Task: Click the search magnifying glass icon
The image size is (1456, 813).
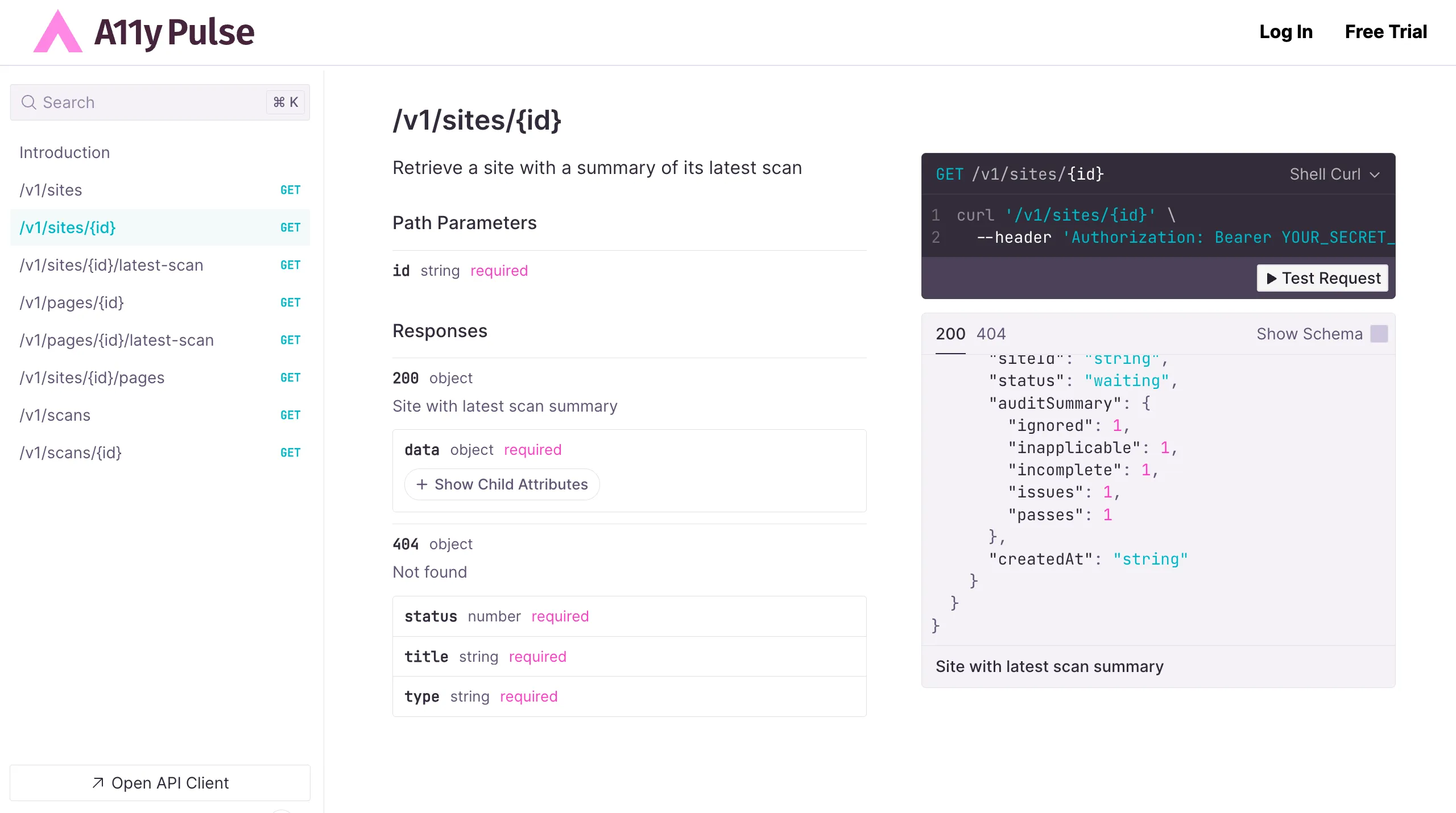Action: (x=29, y=102)
